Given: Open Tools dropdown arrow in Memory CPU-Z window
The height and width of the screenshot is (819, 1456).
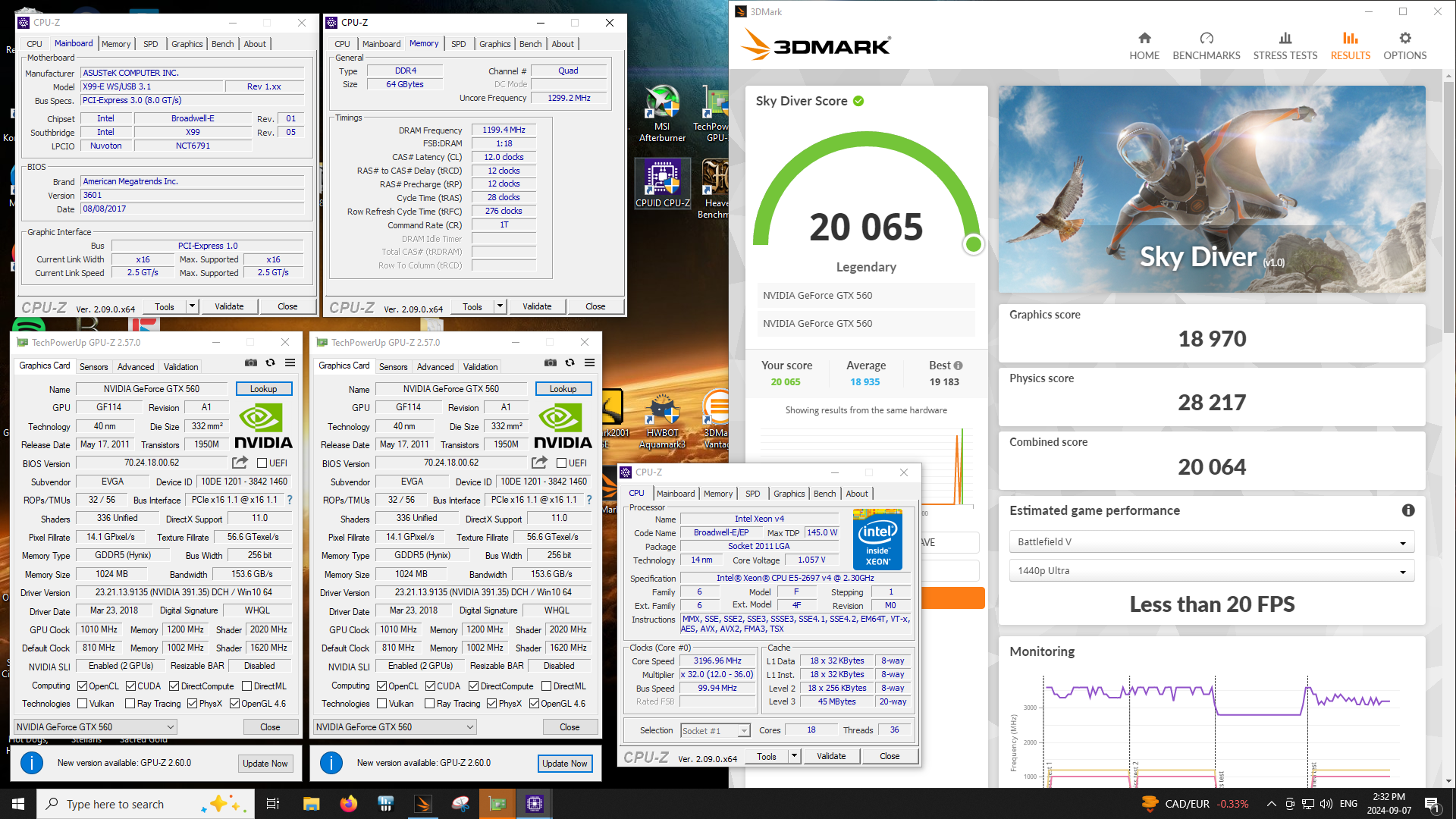Looking at the screenshot, I should (x=500, y=306).
